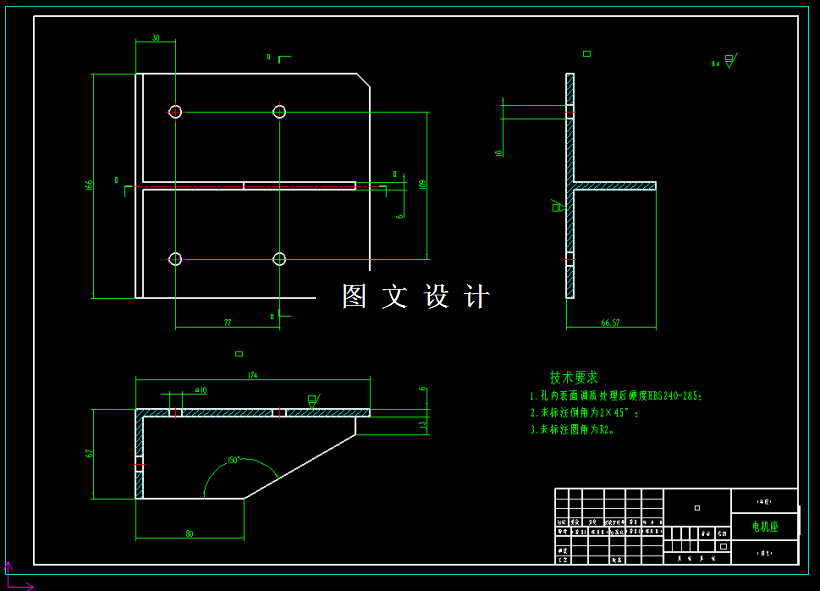Click the 66.57 dimension text
Viewport: 820px width, 591px height.
tap(610, 323)
